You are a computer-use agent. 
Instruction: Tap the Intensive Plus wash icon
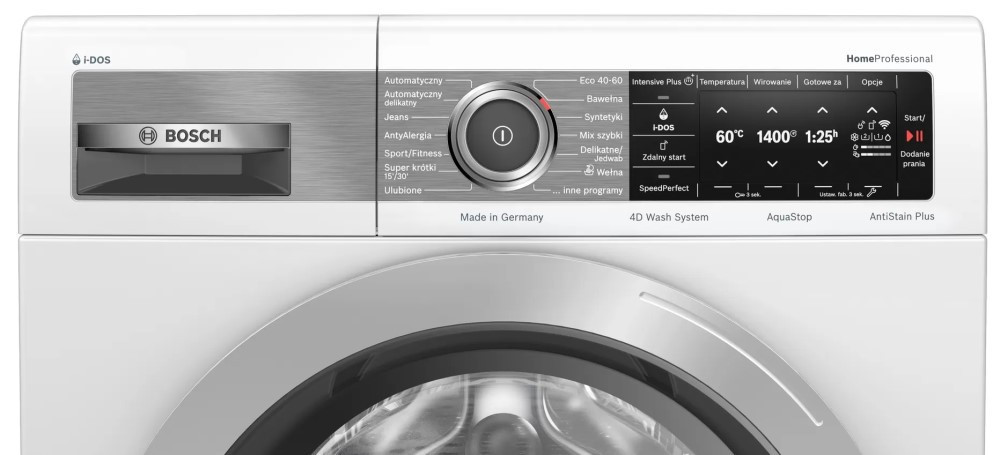click(689, 79)
